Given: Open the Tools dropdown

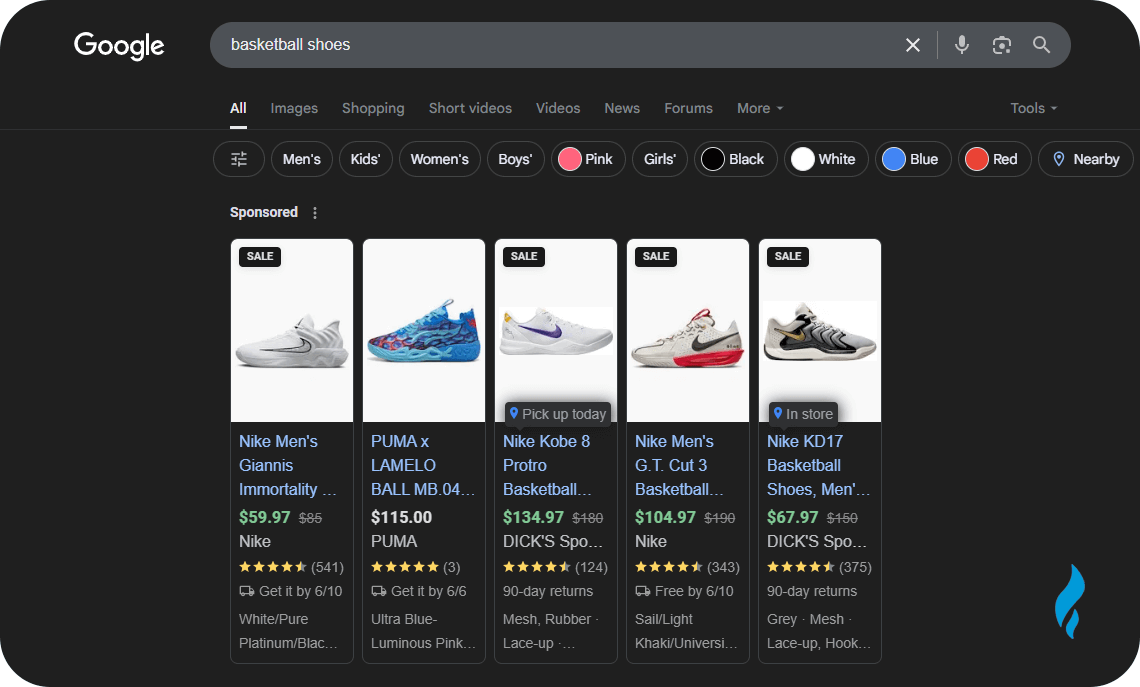Looking at the screenshot, I should [1033, 108].
